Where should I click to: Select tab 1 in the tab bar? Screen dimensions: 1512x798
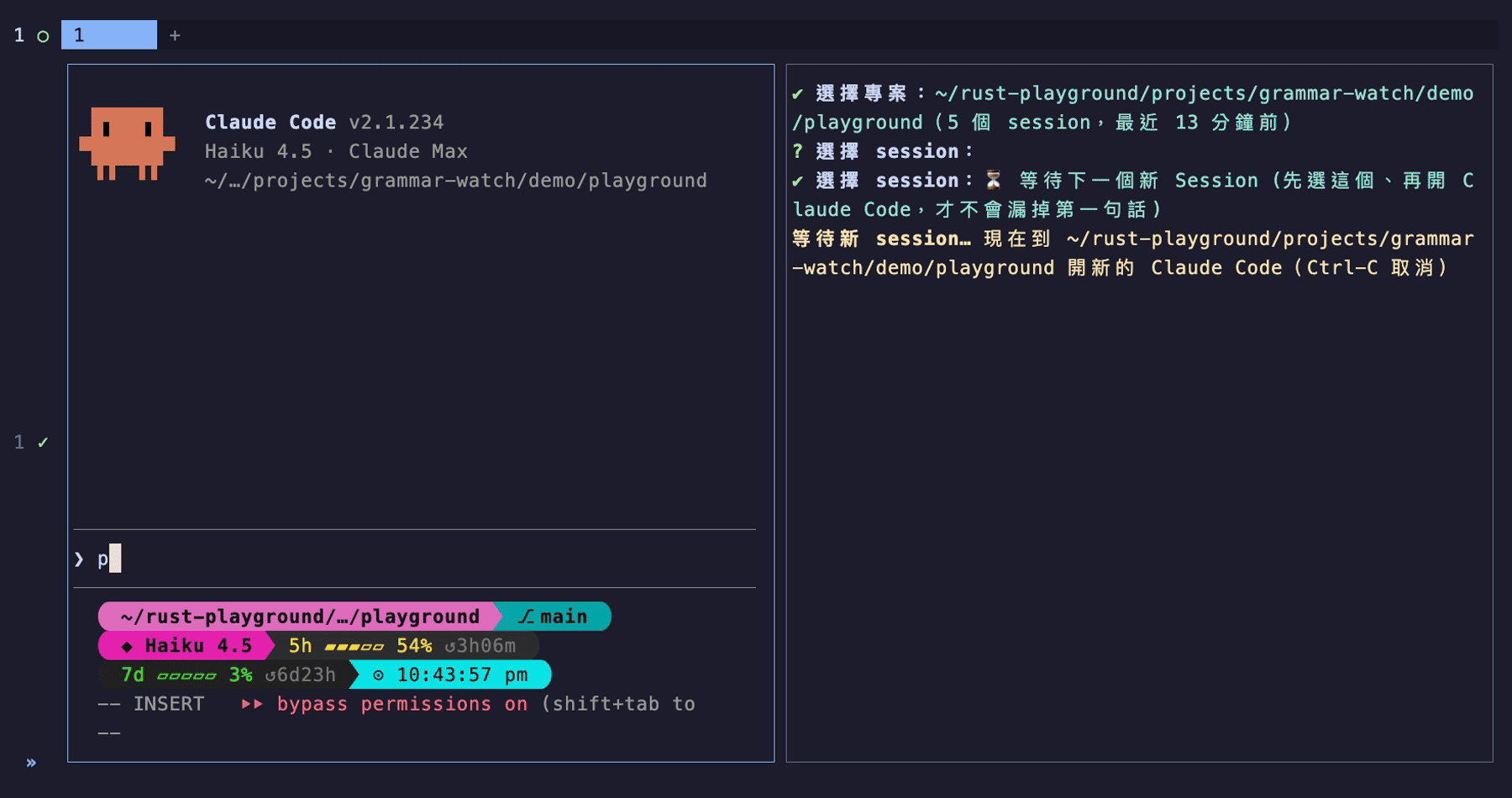(x=109, y=35)
